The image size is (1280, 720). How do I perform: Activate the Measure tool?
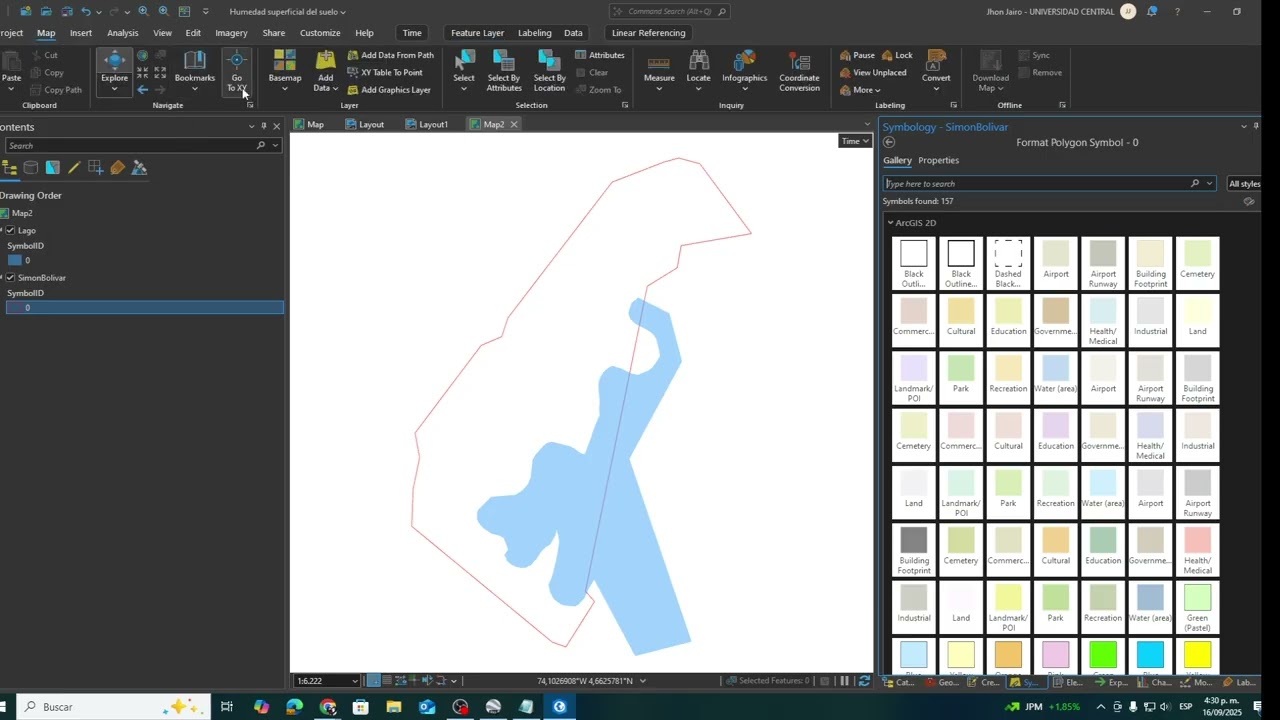659,70
